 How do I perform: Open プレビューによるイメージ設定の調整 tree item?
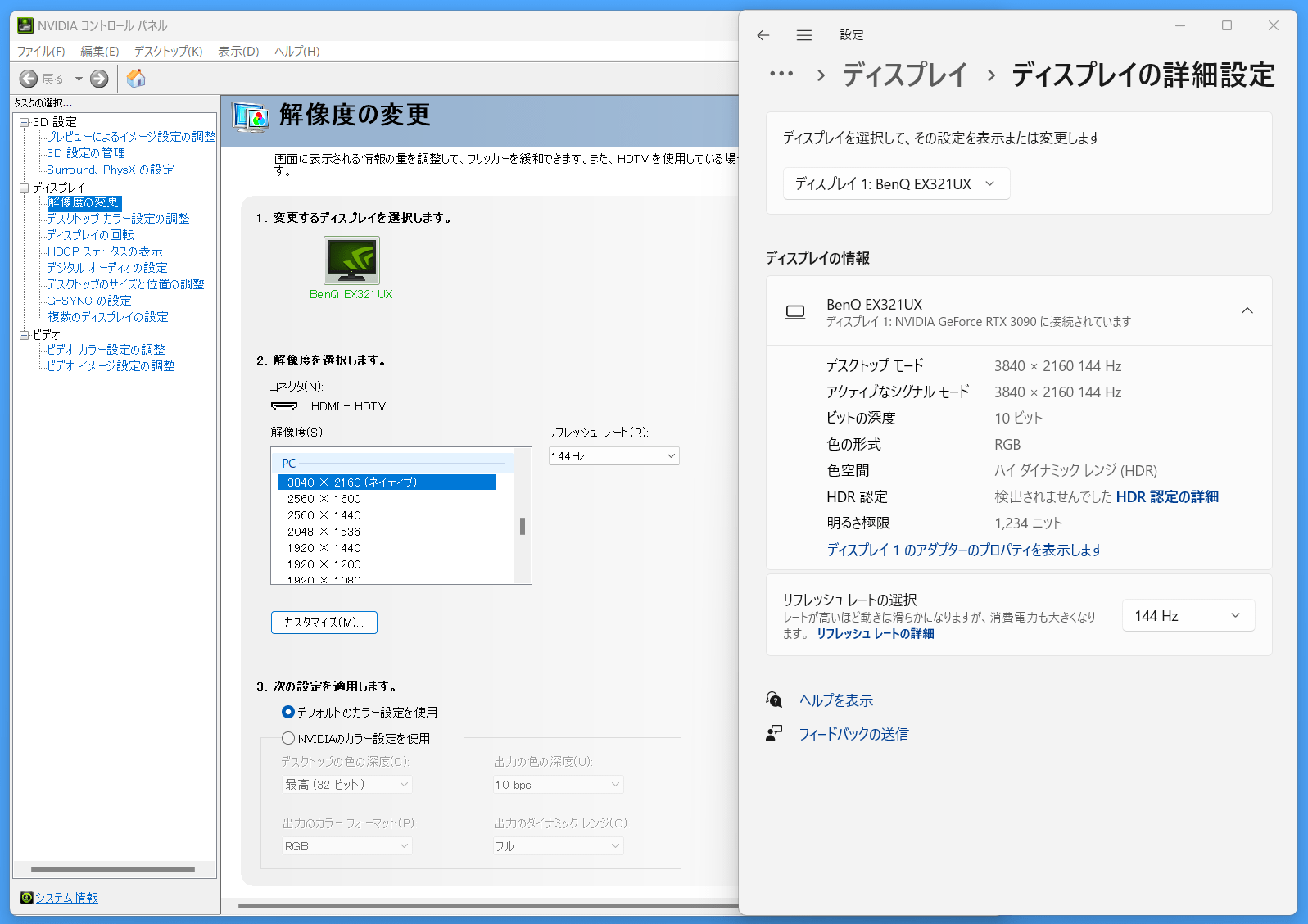(x=131, y=137)
